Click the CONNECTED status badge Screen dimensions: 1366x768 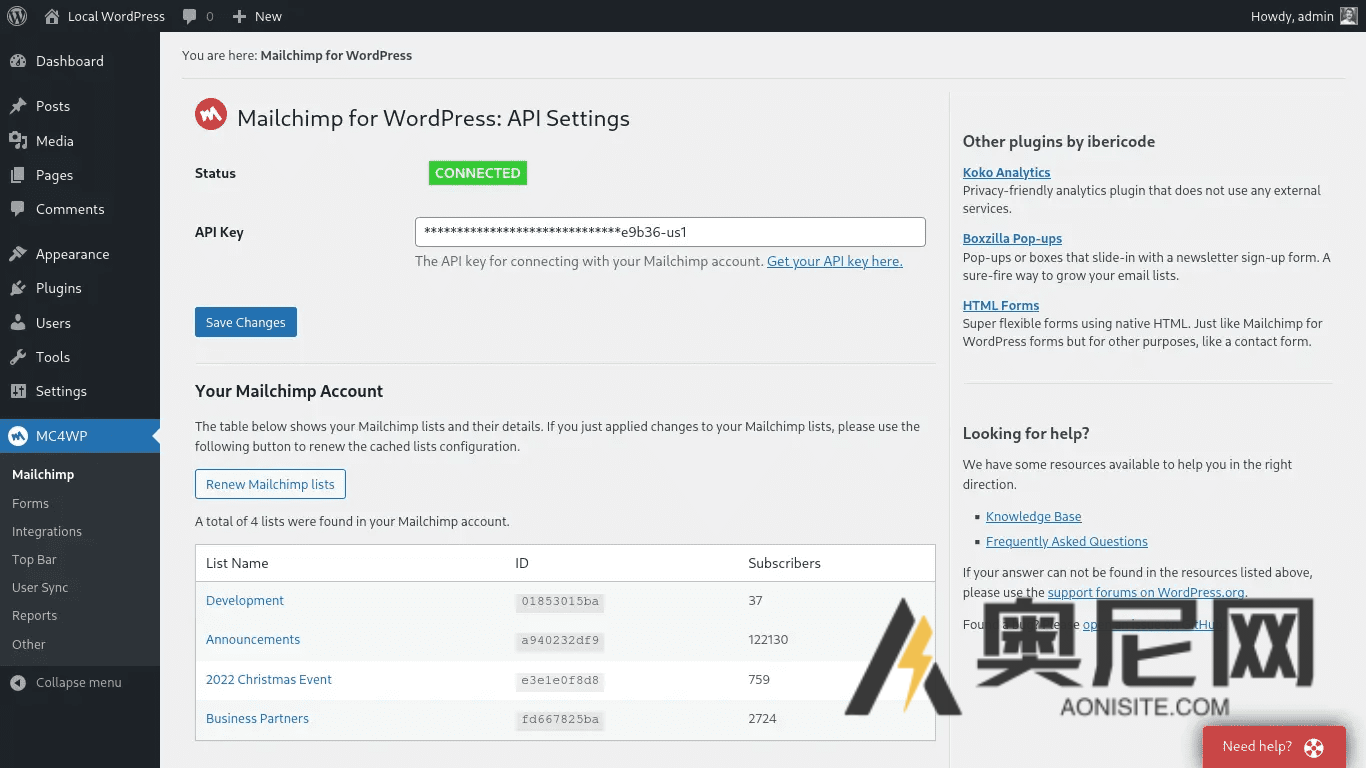pyautogui.click(x=478, y=173)
